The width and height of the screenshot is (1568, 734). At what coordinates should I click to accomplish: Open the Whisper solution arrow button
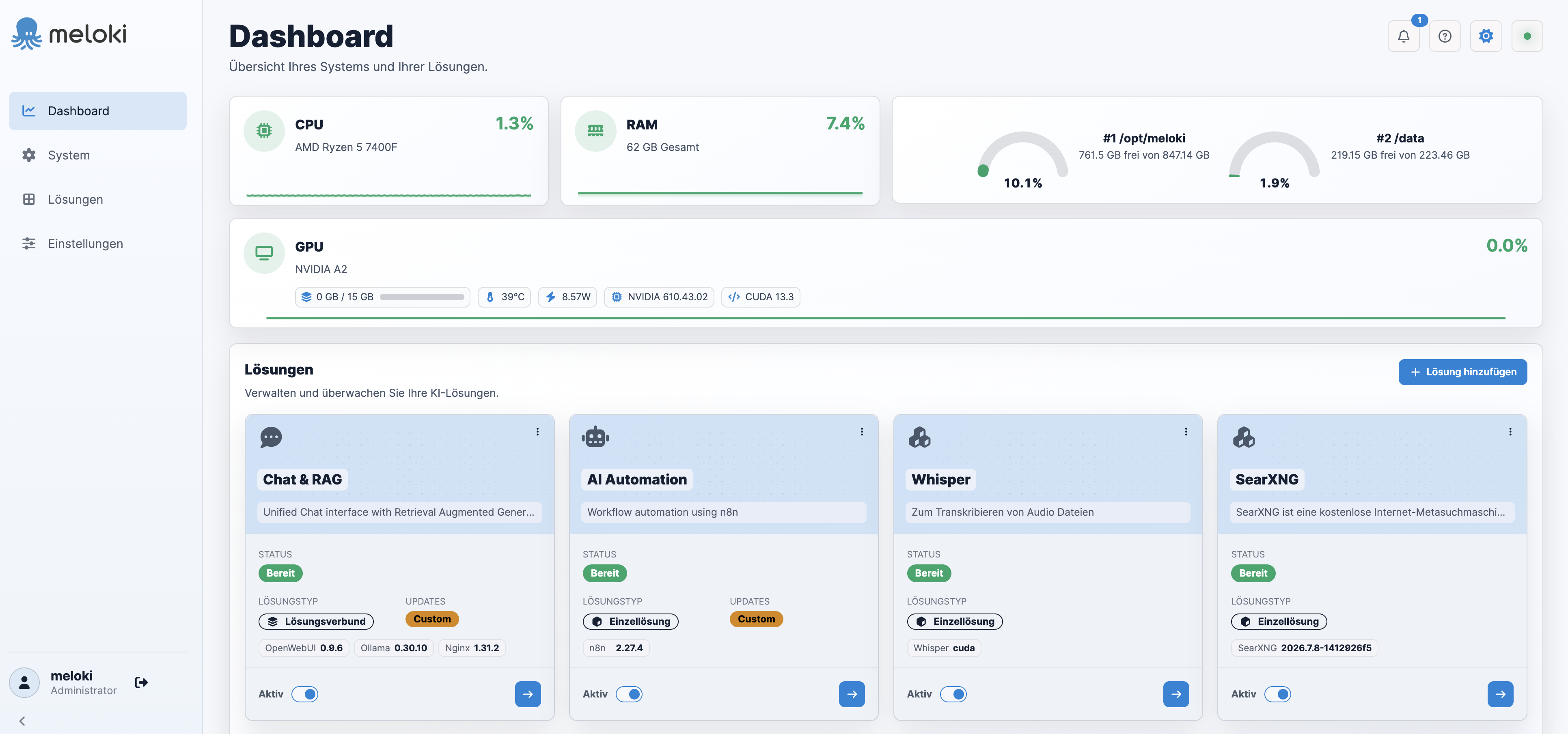pos(1176,694)
